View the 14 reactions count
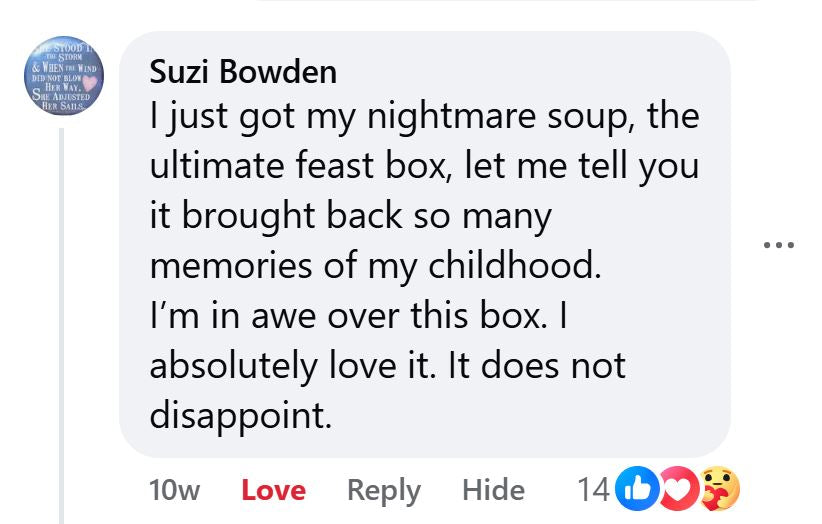The image size is (822, 524). tap(593, 489)
